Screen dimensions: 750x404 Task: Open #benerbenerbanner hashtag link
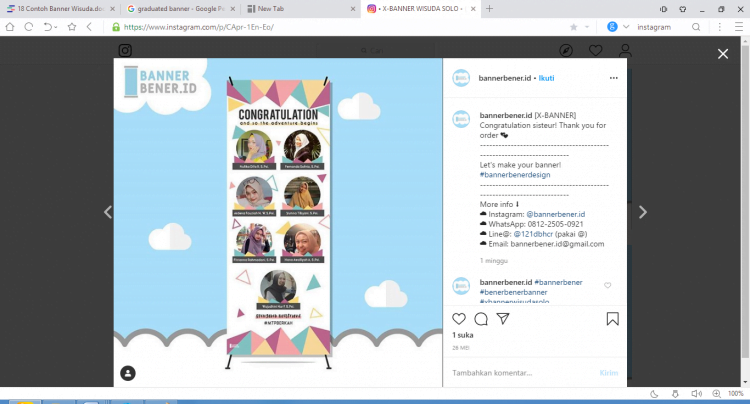coord(513,292)
